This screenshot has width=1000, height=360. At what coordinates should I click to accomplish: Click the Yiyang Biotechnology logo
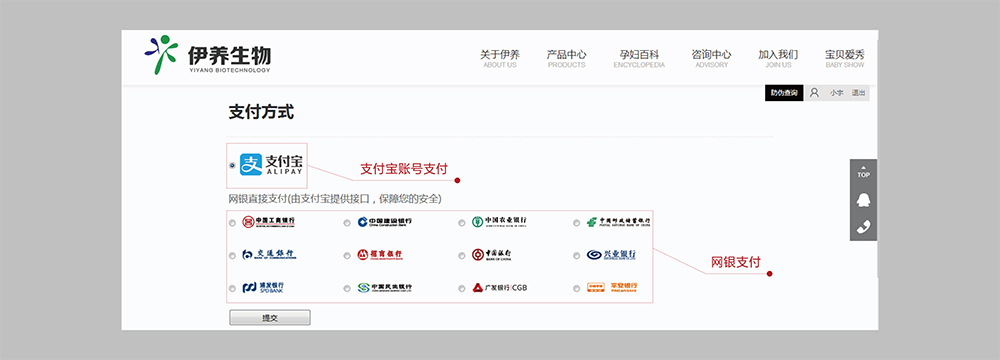tap(207, 55)
